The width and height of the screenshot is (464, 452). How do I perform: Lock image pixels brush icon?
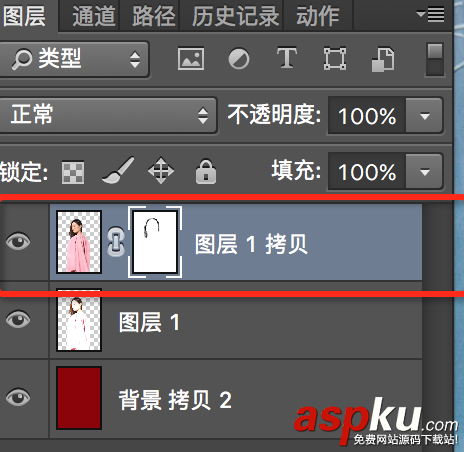point(118,170)
